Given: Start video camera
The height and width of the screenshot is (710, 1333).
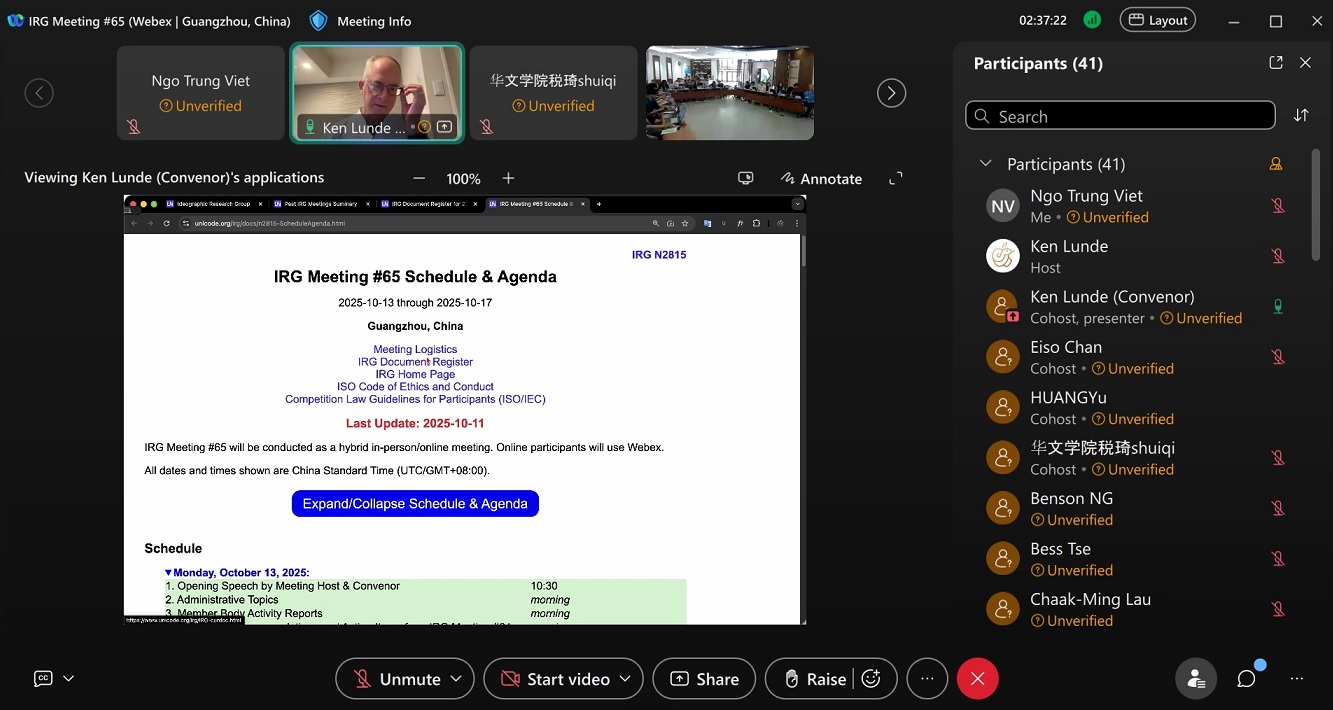Looking at the screenshot, I should coord(555,679).
